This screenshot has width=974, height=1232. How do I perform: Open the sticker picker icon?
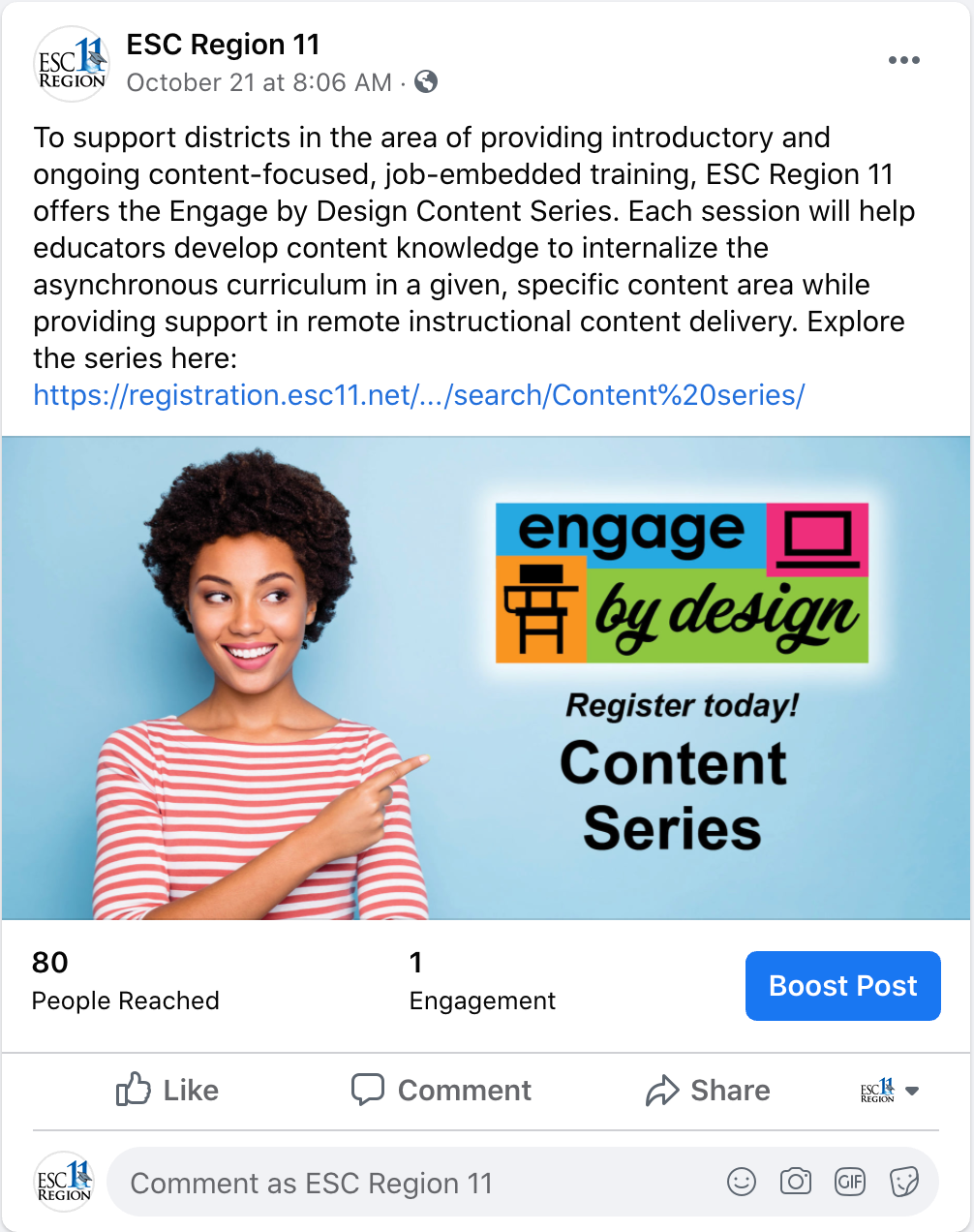click(904, 1182)
